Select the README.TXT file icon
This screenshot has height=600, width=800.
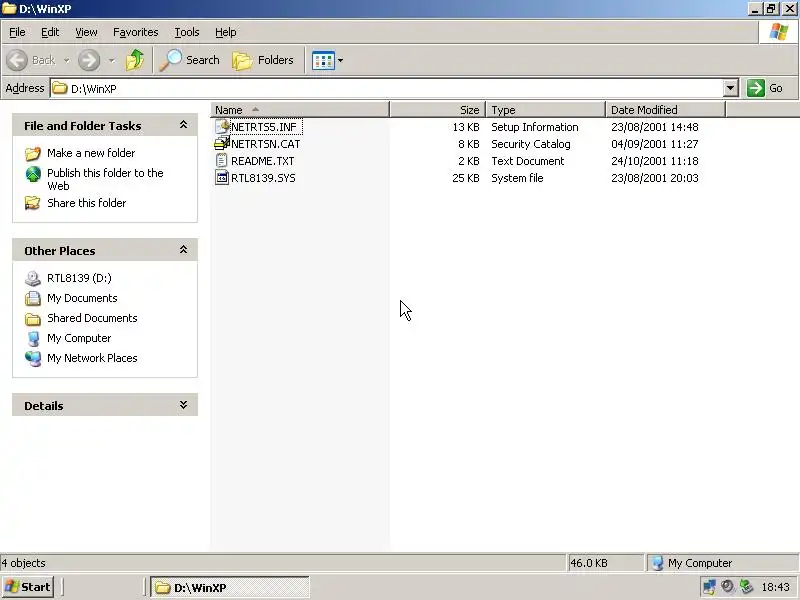[221, 161]
